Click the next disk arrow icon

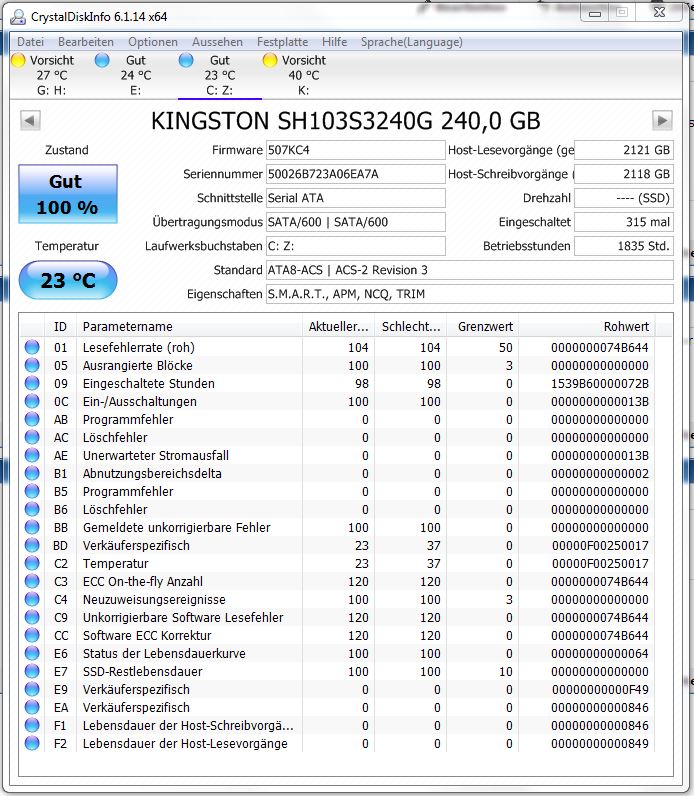662,121
